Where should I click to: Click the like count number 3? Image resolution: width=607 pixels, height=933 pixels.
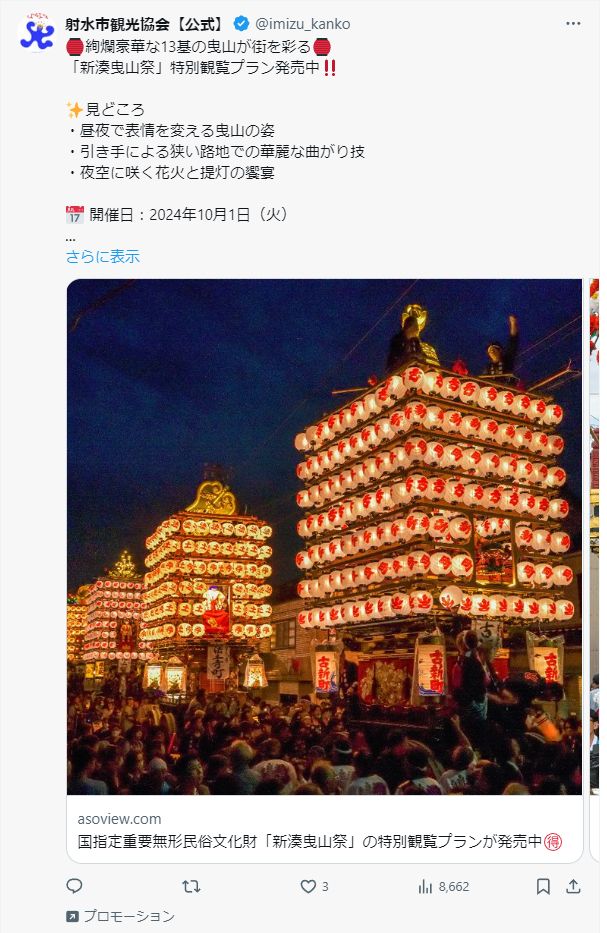tap(325, 887)
